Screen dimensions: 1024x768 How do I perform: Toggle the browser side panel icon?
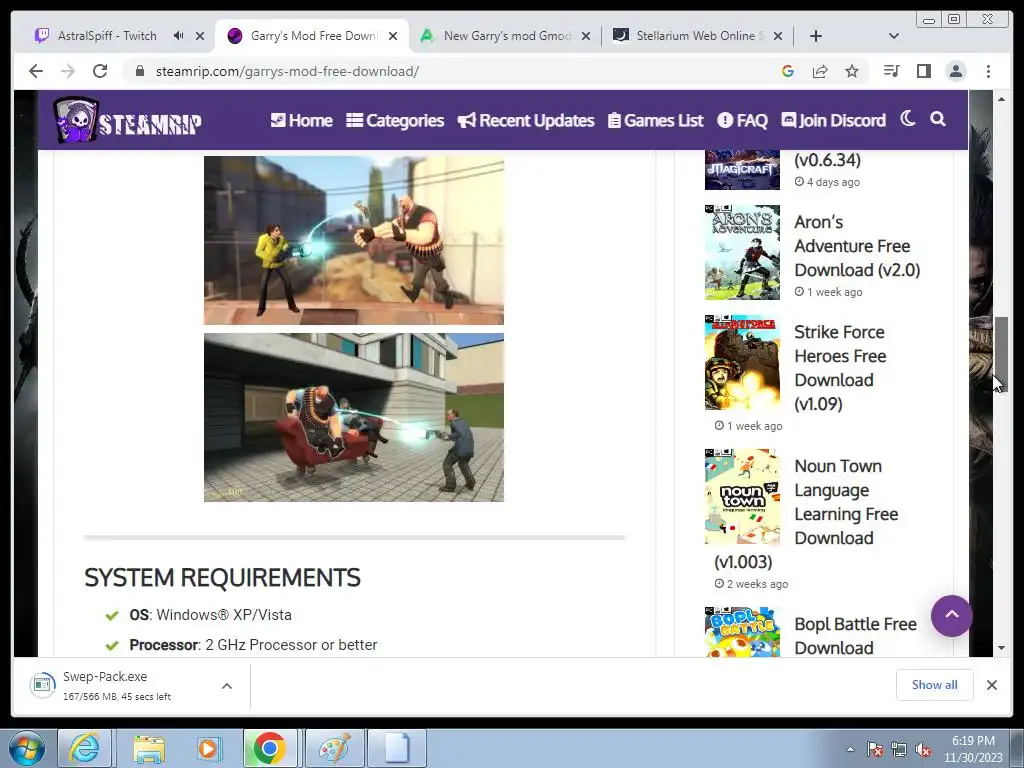tap(923, 71)
